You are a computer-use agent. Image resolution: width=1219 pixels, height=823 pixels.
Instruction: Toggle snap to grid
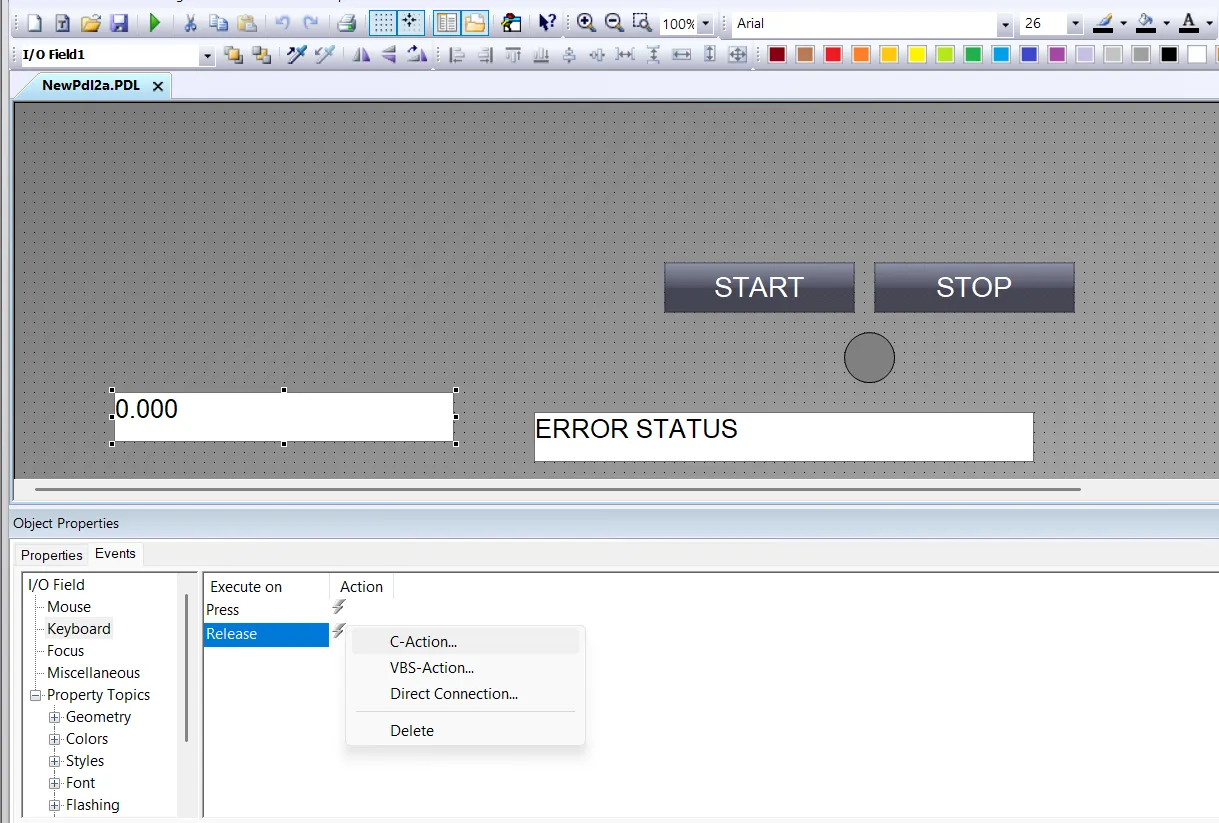(410, 22)
